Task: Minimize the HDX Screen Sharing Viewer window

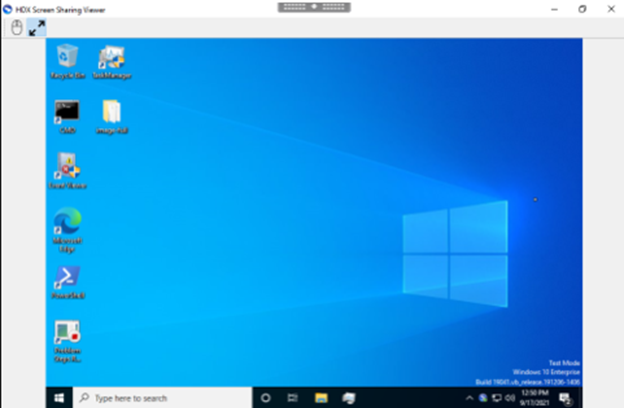Action: click(554, 9)
